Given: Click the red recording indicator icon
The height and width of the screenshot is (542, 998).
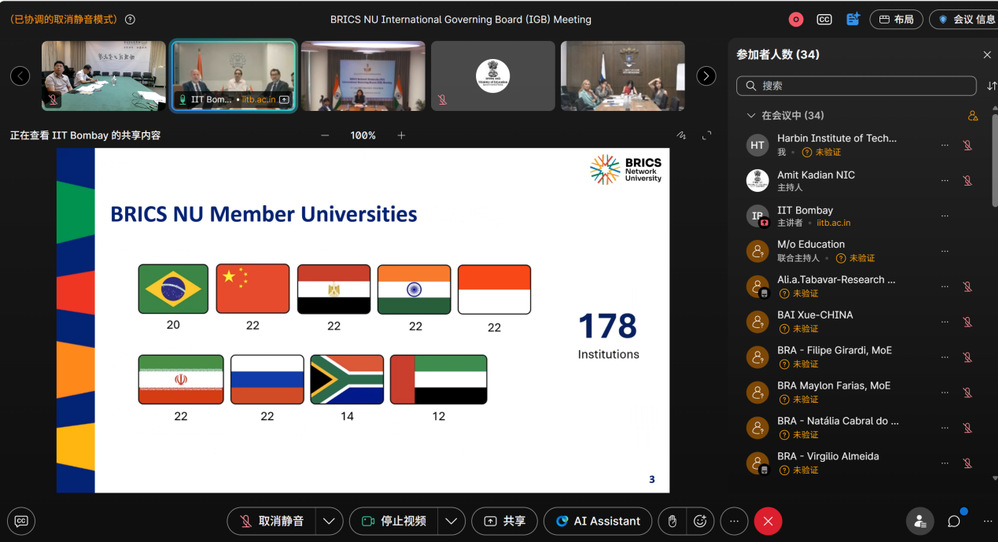Looking at the screenshot, I should [x=796, y=20].
